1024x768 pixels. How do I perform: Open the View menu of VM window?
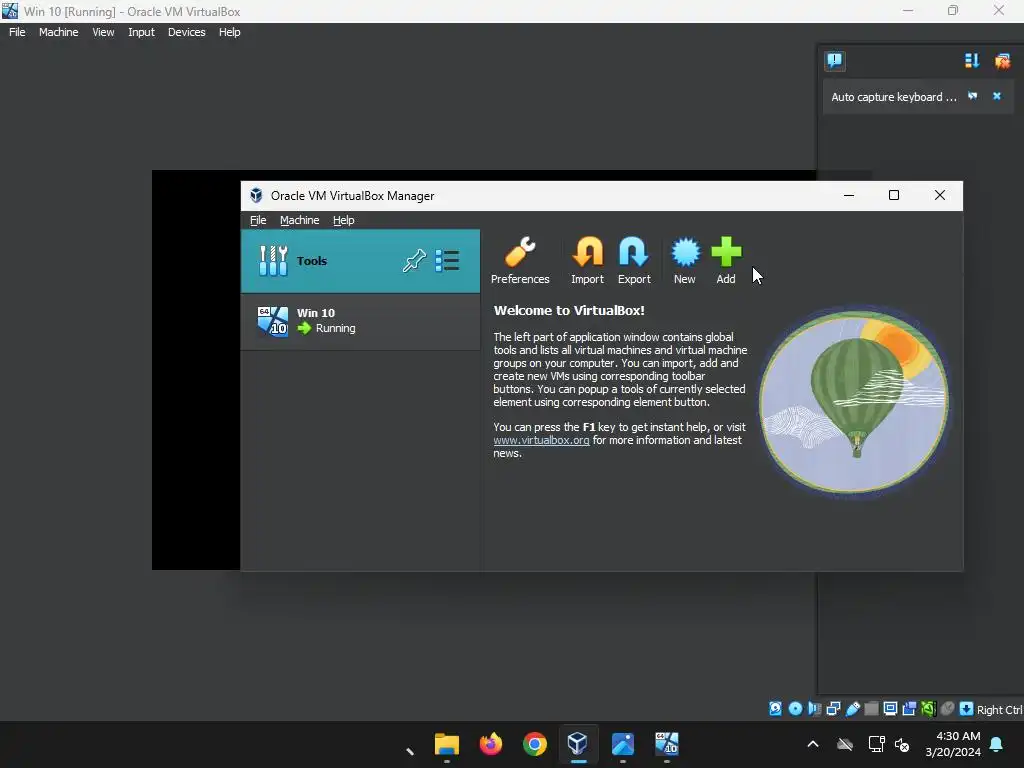(103, 32)
